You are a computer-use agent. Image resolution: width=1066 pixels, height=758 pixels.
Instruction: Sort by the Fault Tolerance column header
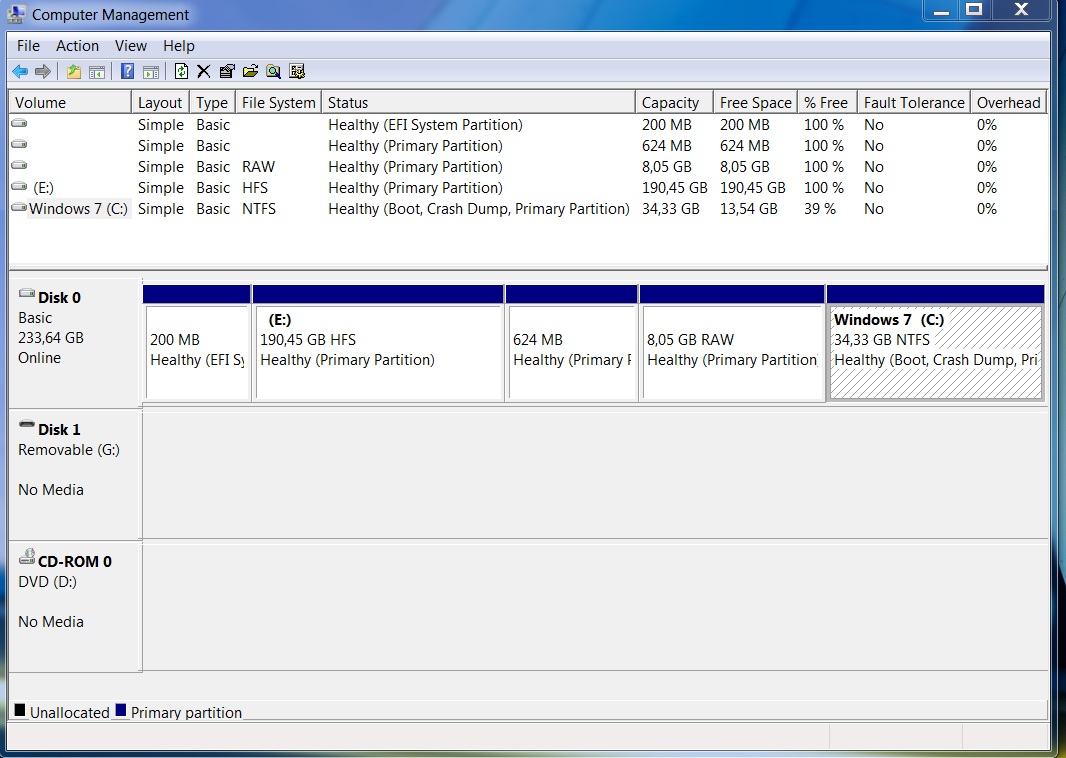pos(914,103)
